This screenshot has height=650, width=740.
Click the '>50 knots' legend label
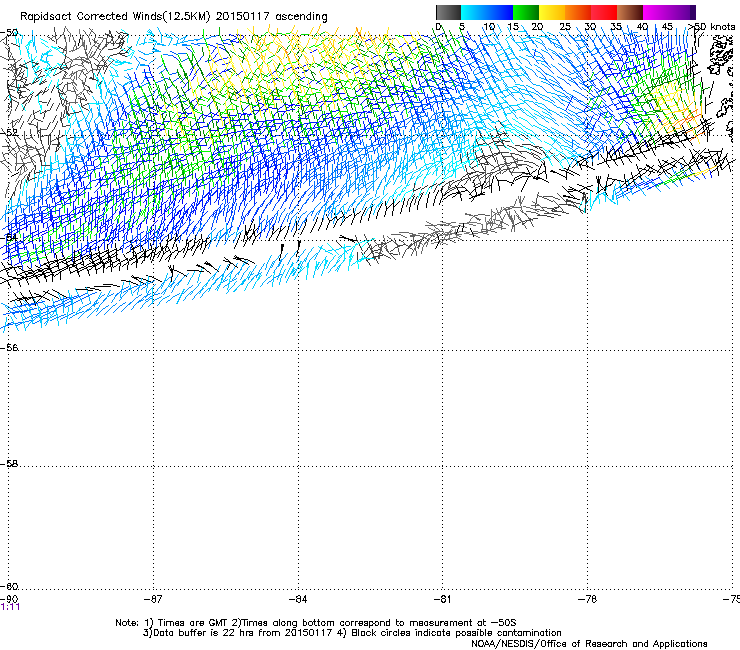coord(713,27)
